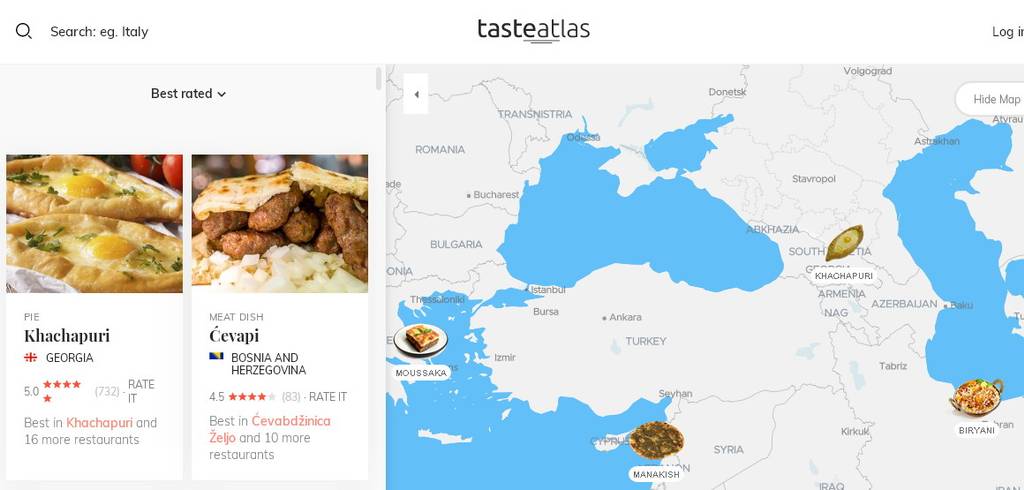This screenshot has height=490, width=1024.
Task: Open the Ćevabdžinica Željo restaurant link
Action: point(270,429)
